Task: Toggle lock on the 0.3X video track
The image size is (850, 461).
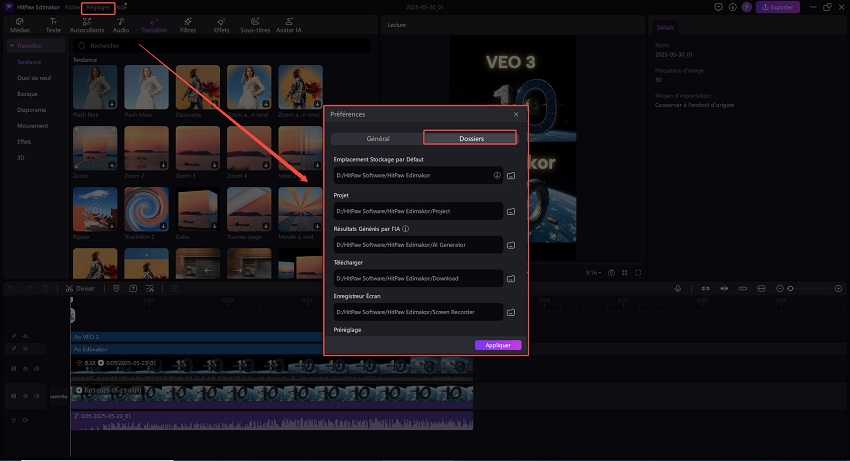Action: click(14, 369)
